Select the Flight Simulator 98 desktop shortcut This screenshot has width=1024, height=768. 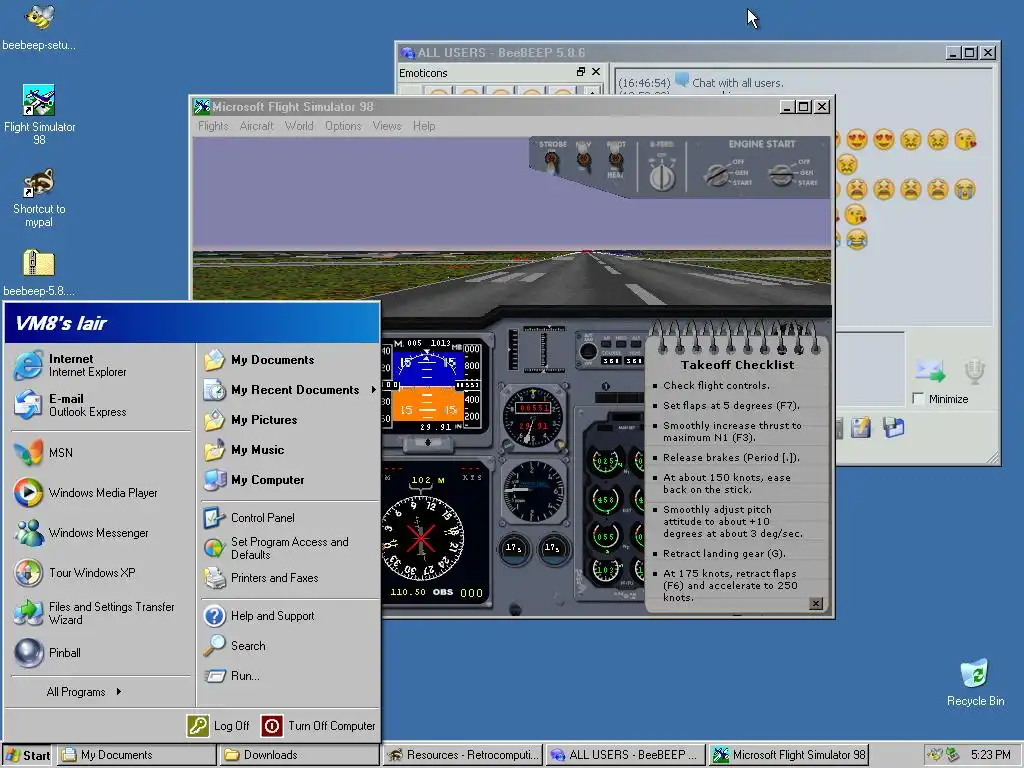[x=39, y=114]
